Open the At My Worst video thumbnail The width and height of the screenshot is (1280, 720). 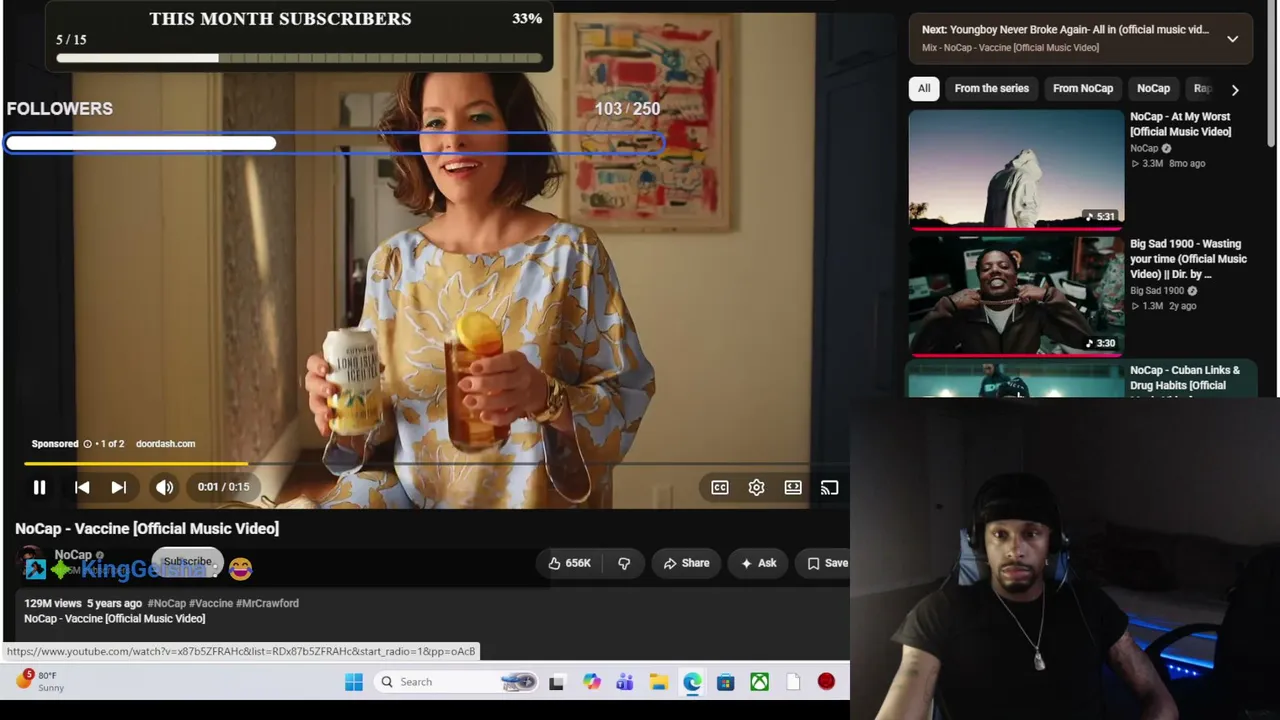(1016, 168)
